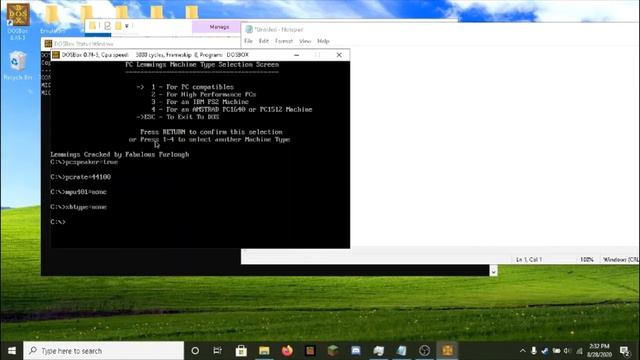Open the clock showing 2:32 PM
Viewport: 640px width, 360px height.
click(600, 351)
